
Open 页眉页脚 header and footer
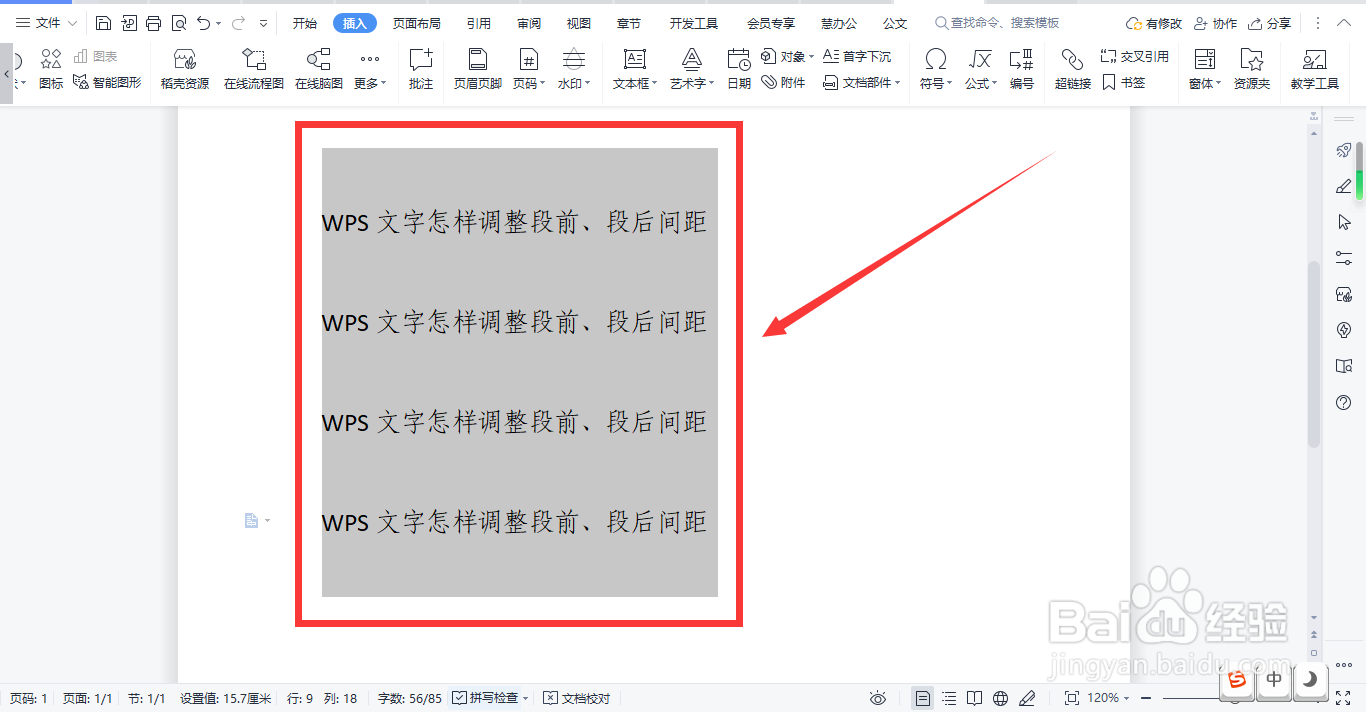click(478, 70)
